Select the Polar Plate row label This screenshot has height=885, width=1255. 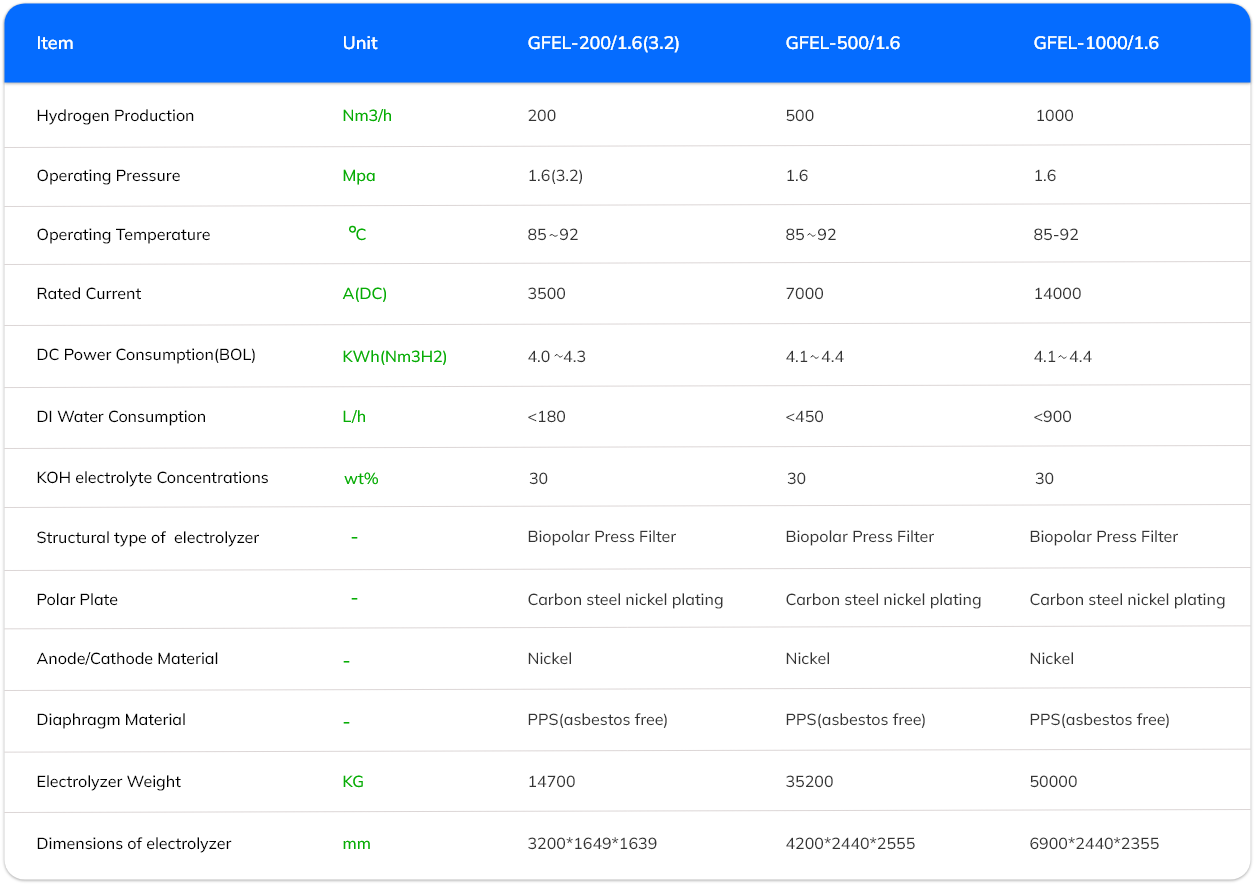(77, 600)
